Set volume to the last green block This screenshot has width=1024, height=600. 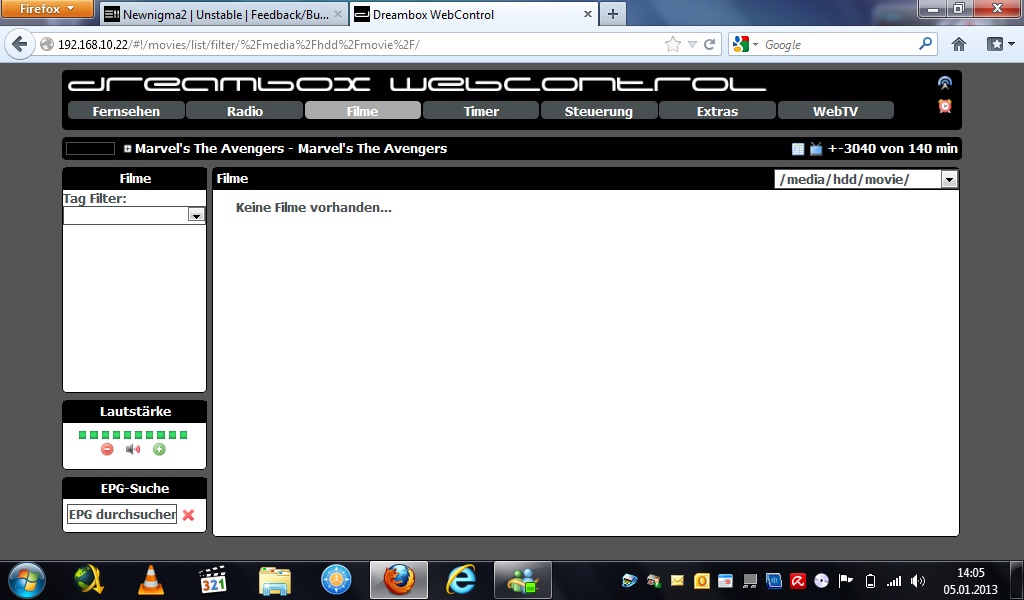click(184, 435)
